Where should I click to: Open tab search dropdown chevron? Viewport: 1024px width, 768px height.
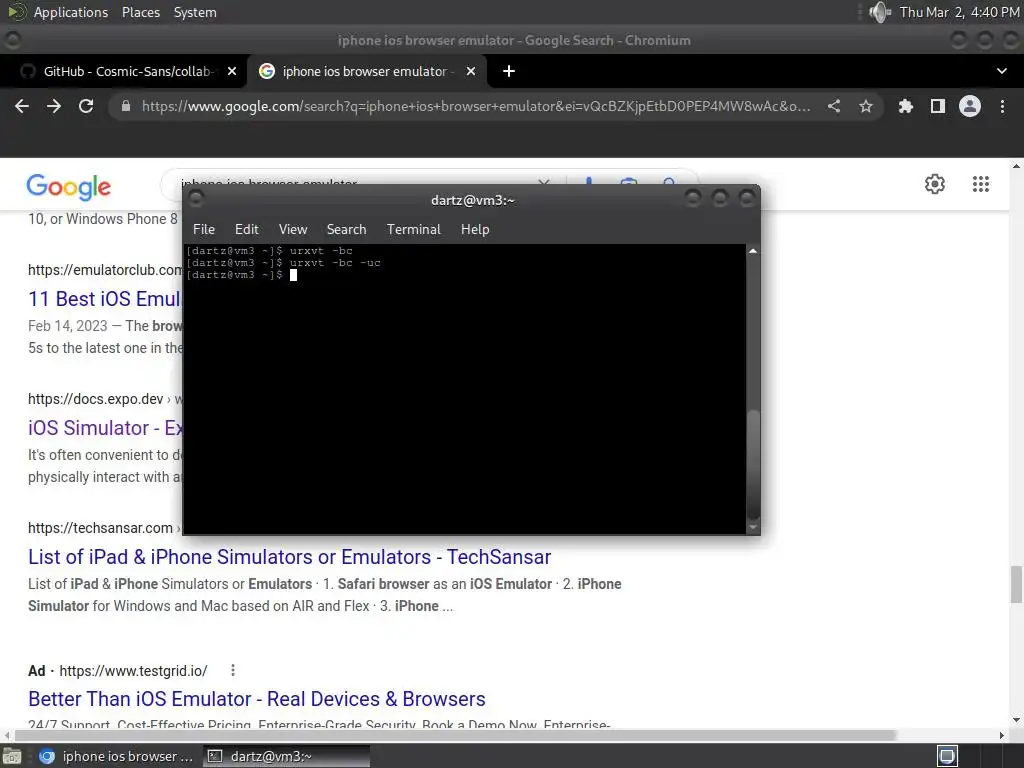click(1002, 71)
